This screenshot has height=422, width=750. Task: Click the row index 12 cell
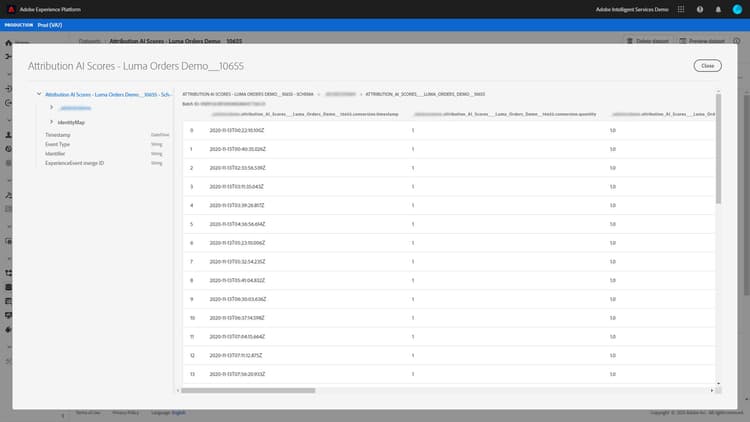click(192, 355)
